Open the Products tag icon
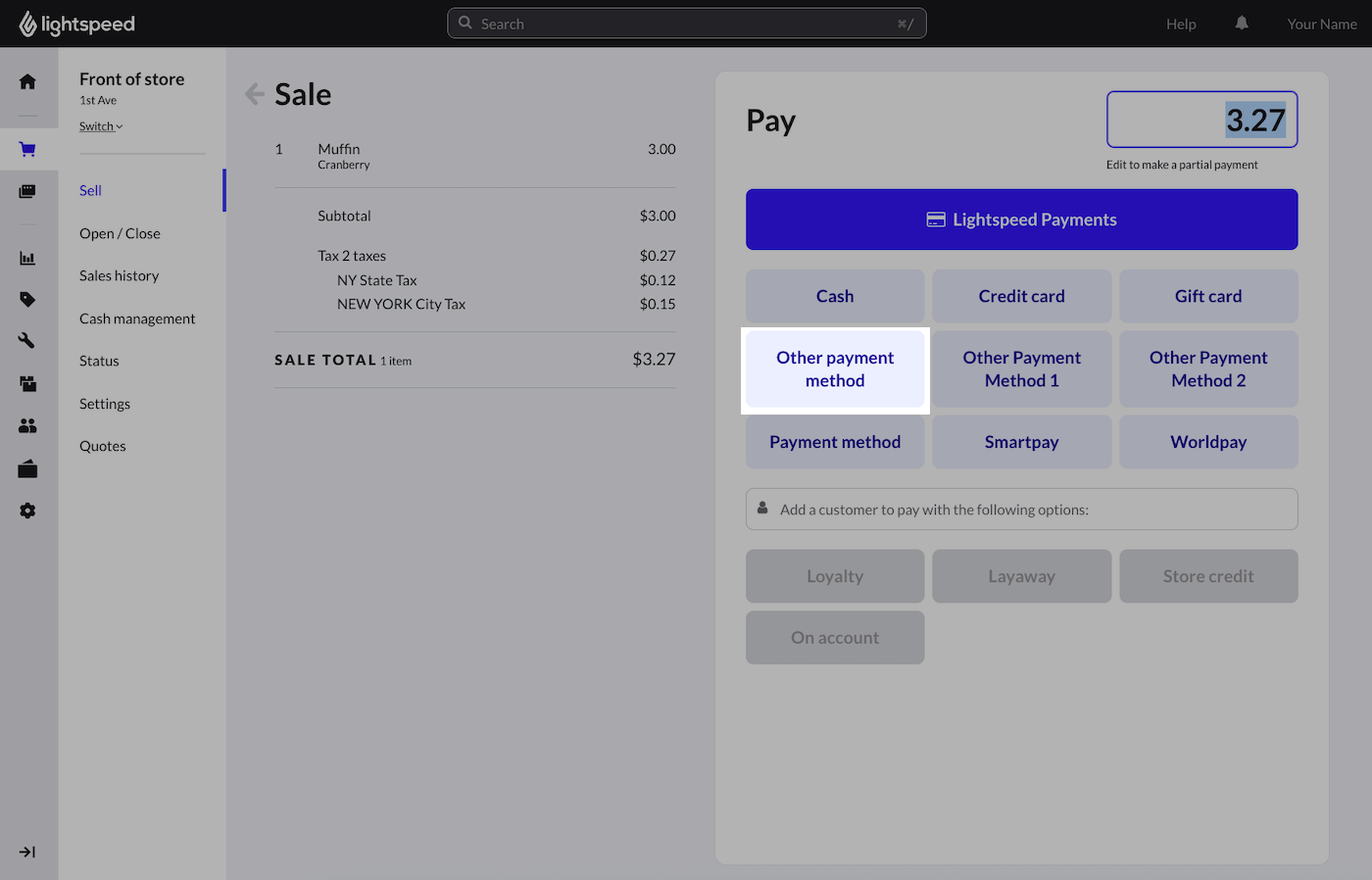1372x880 pixels. point(27,300)
